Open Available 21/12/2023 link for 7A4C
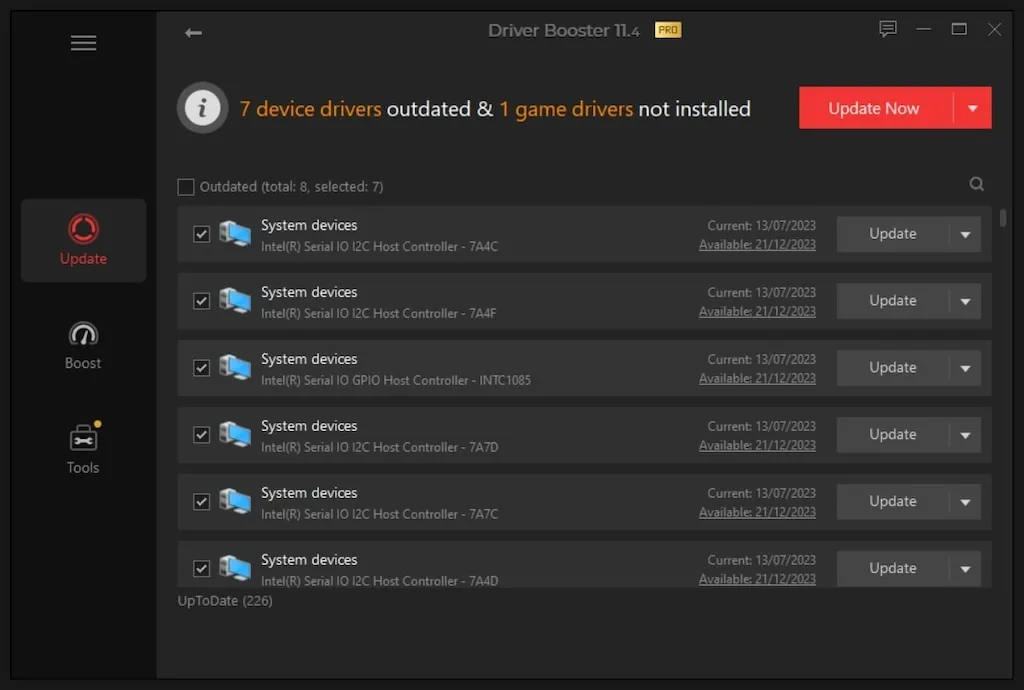The width and height of the screenshot is (1024, 690). click(757, 245)
